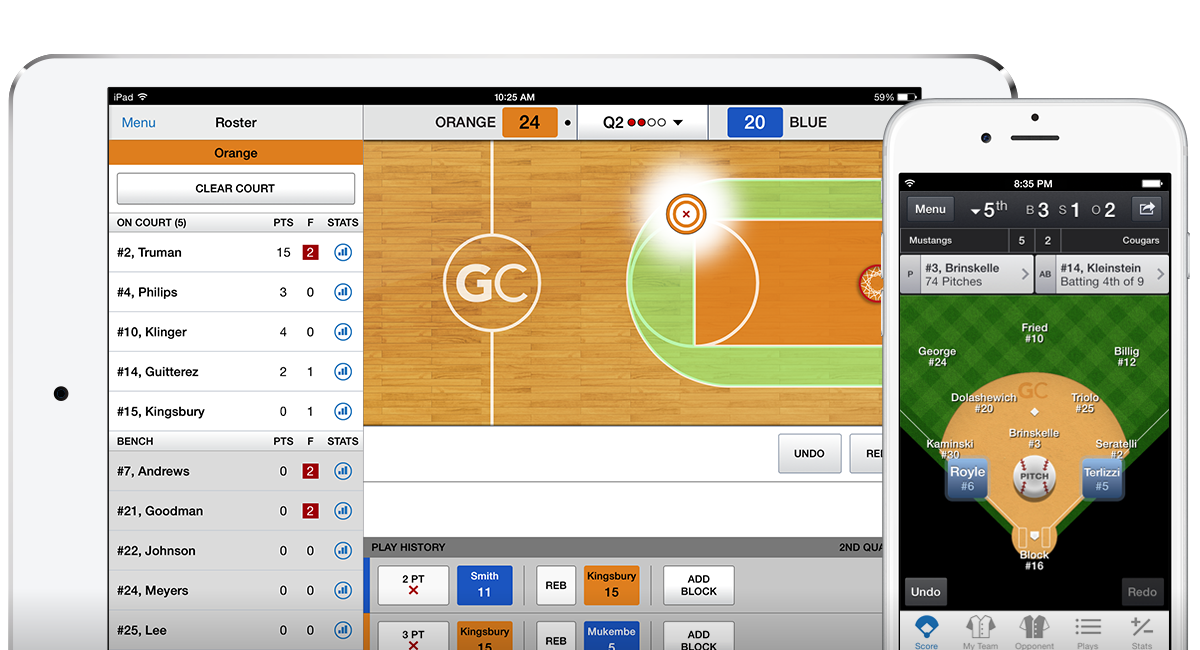The width and height of the screenshot is (1200, 650).
Task: Select player row "#10, Klinger"
Action: [x=236, y=332]
